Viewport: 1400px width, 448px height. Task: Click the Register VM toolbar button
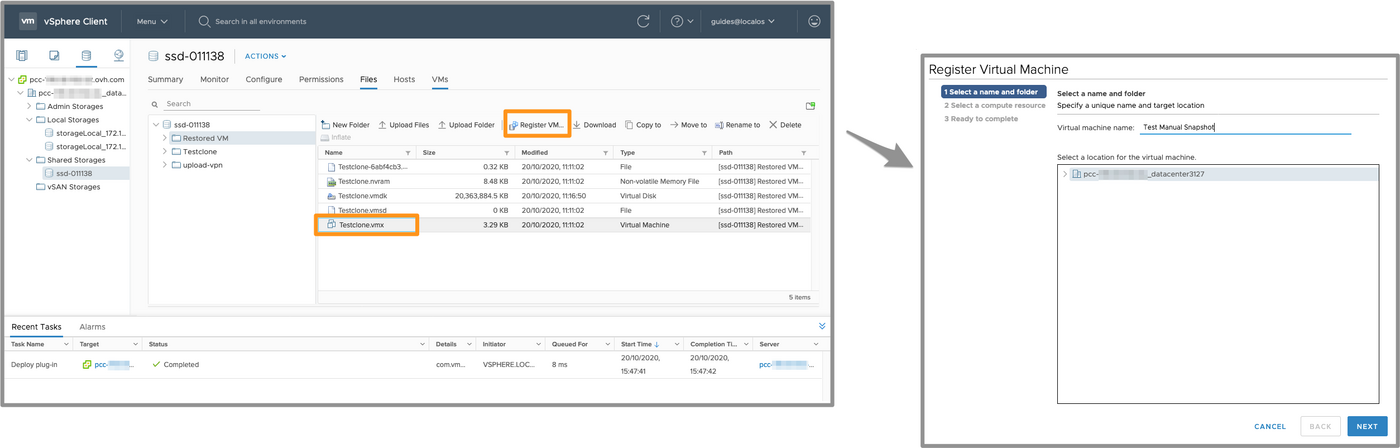pyautogui.click(x=536, y=125)
